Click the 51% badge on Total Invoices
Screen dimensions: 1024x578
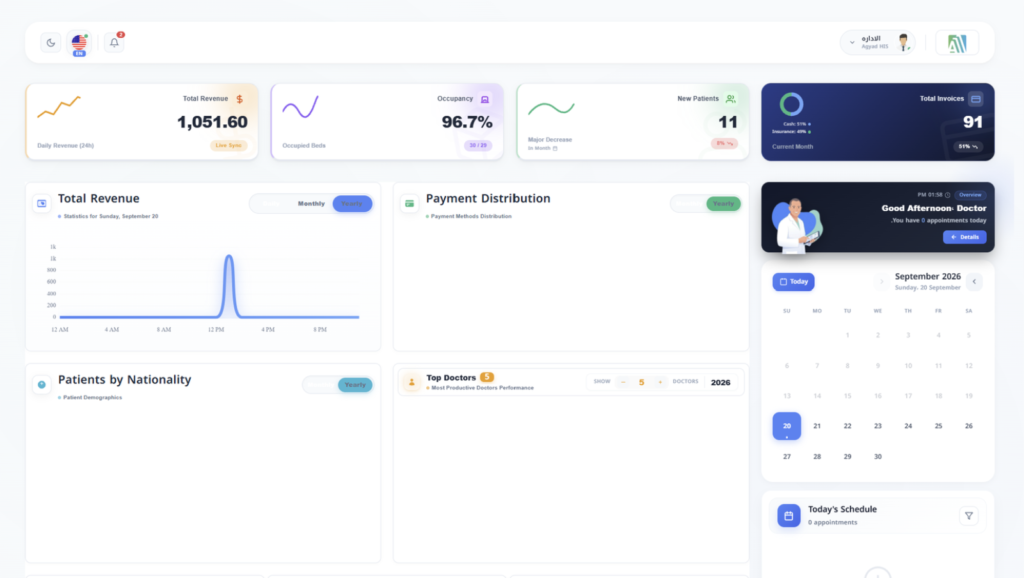coord(968,146)
